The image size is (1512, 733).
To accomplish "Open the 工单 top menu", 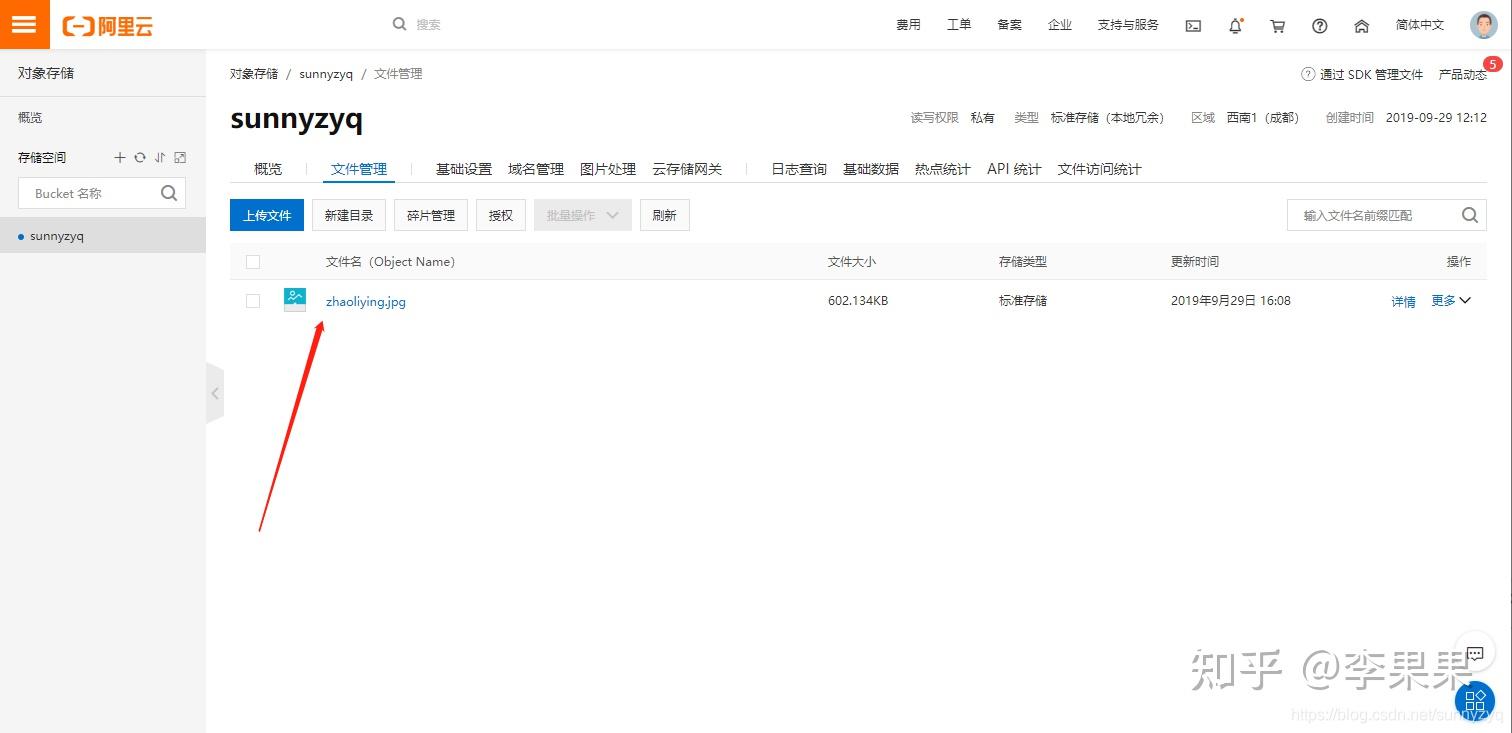I will click(959, 25).
